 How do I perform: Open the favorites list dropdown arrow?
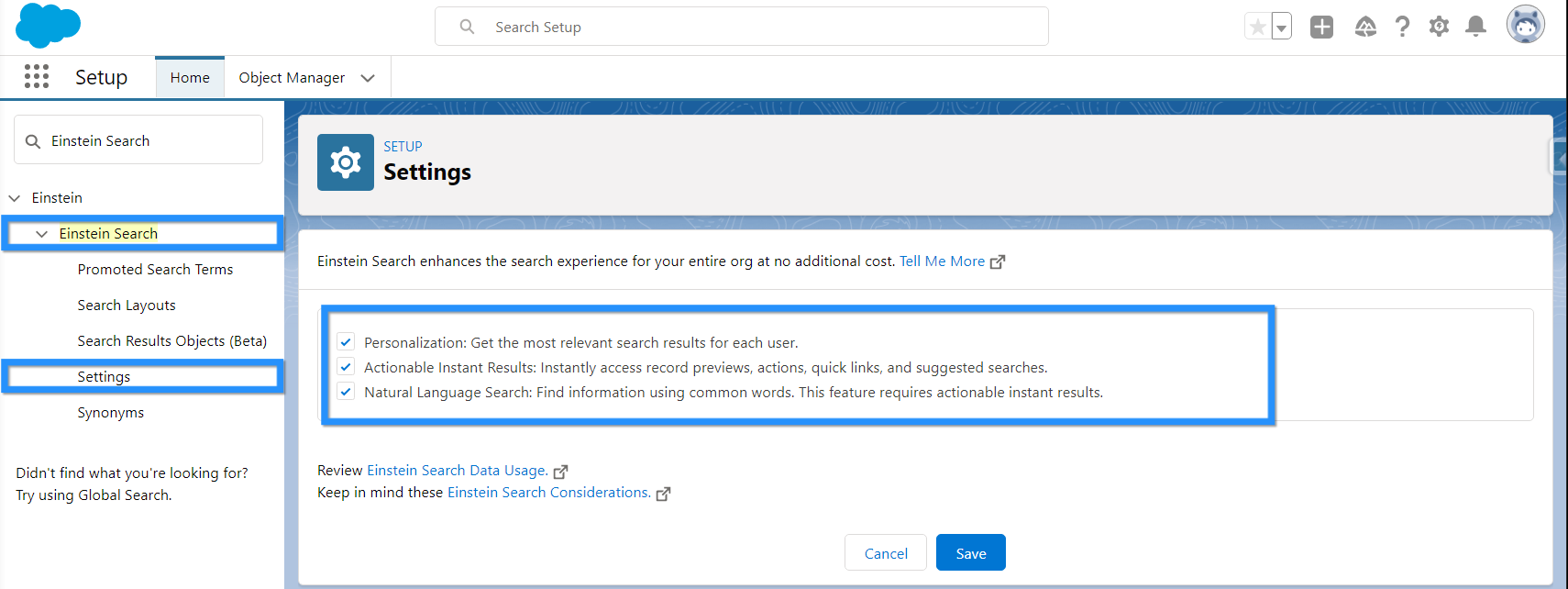tap(1282, 27)
